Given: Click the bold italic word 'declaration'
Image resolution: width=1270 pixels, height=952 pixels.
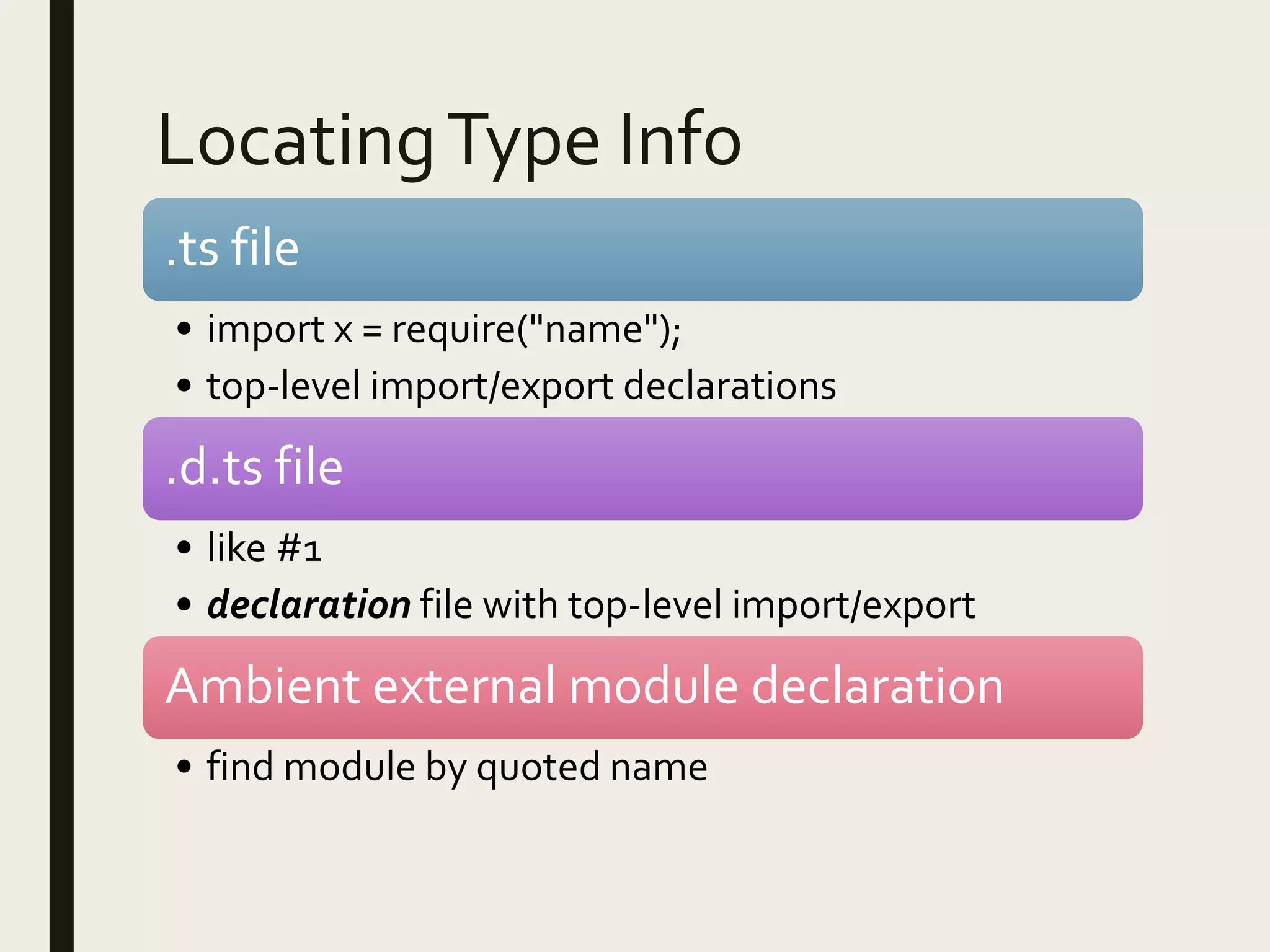Looking at the screenshot, I should coord(308,605).
